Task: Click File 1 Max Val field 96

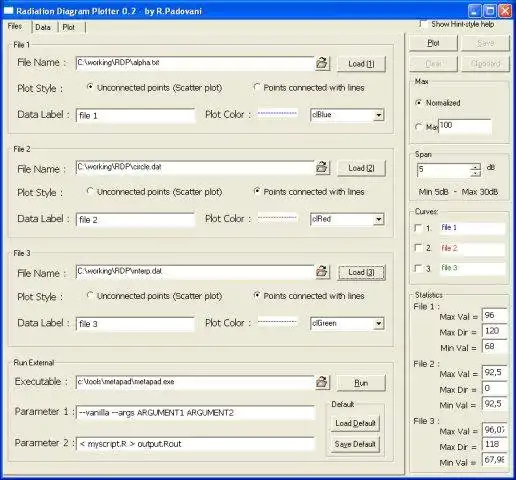Action: [495, 316]
